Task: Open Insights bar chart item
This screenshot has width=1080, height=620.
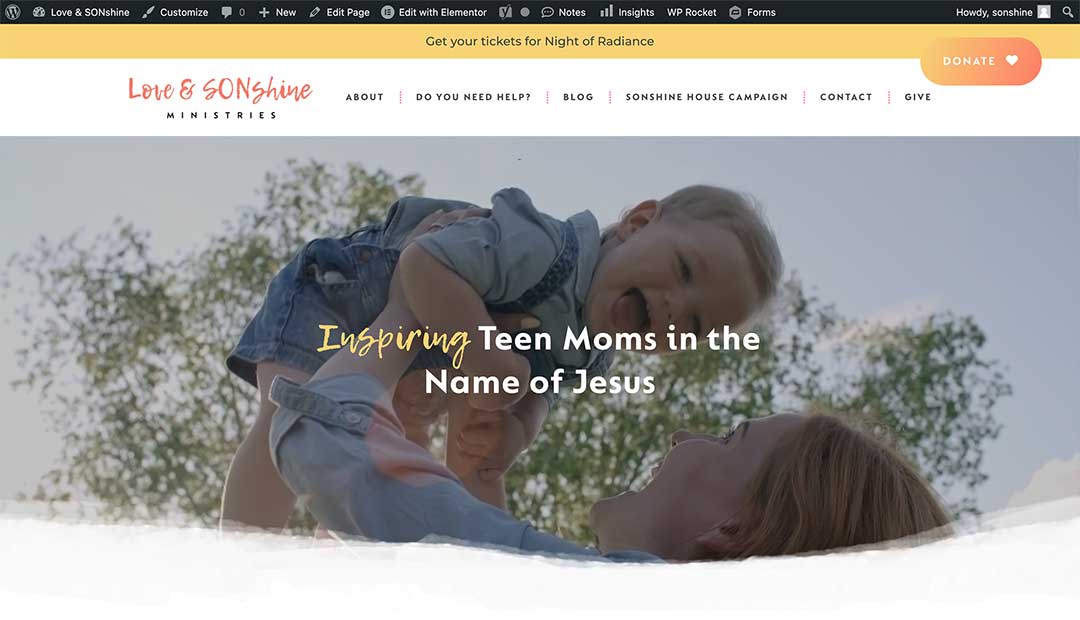Action: [x=627, y=12]
